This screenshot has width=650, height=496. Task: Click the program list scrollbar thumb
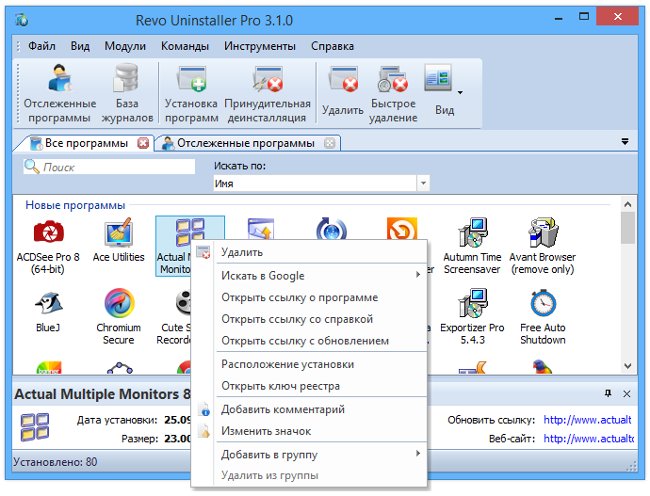pyautogui.click(x=628, y=228)
